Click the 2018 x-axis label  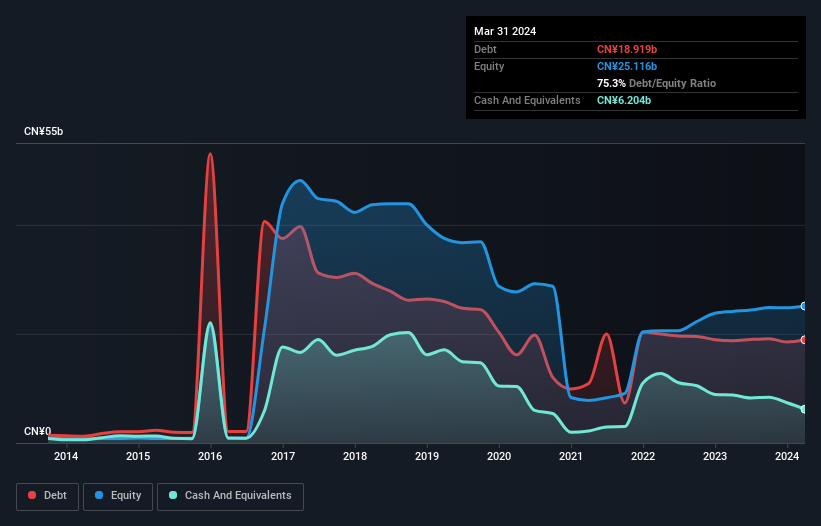pos(355,456)
